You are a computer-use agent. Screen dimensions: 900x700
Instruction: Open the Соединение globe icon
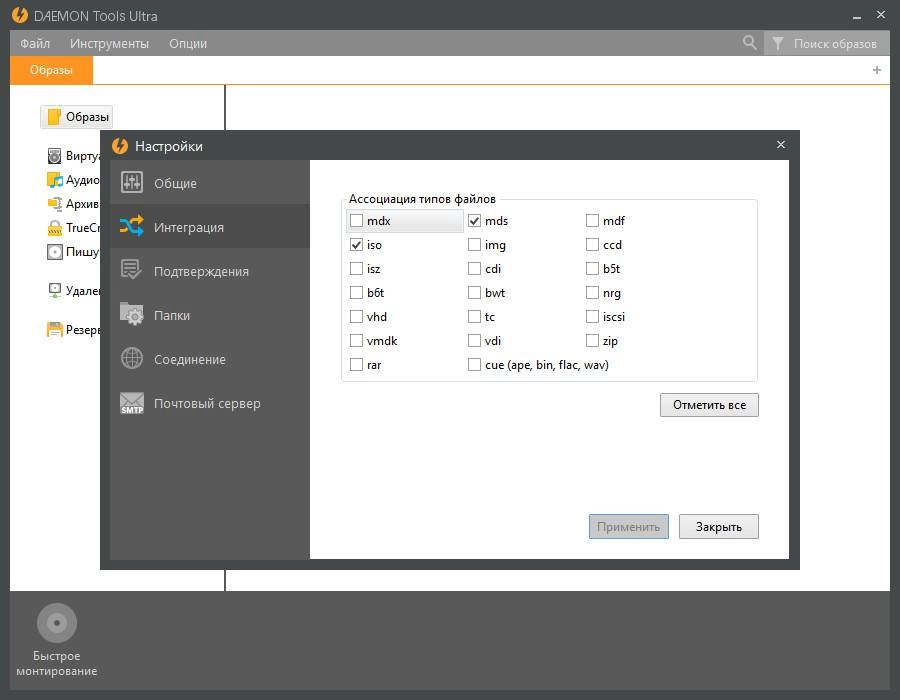click(x=132, y=358)
